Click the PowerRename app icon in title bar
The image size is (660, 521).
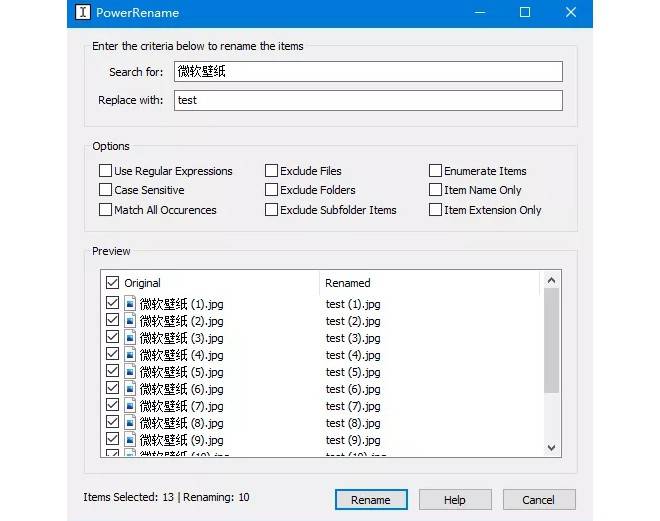click(x=83, y=12)
